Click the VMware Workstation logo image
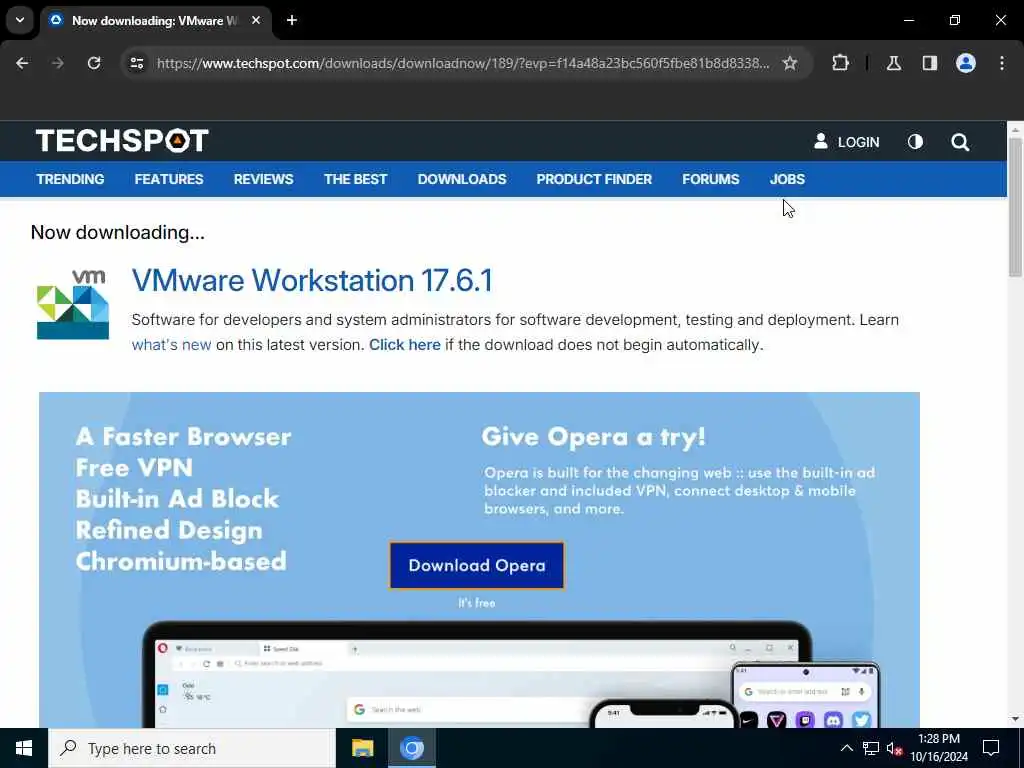This screenshot has width=1024, height=768. tap(72, 304)
